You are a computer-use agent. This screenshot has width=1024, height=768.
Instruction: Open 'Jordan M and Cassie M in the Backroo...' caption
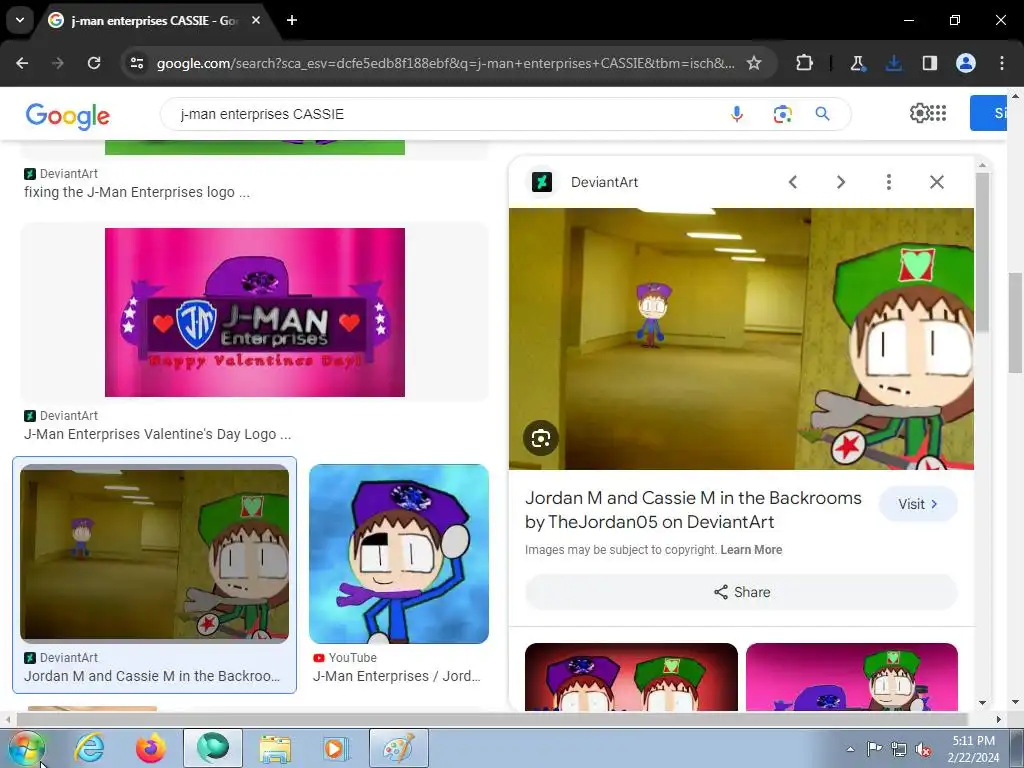pos(152,676)
